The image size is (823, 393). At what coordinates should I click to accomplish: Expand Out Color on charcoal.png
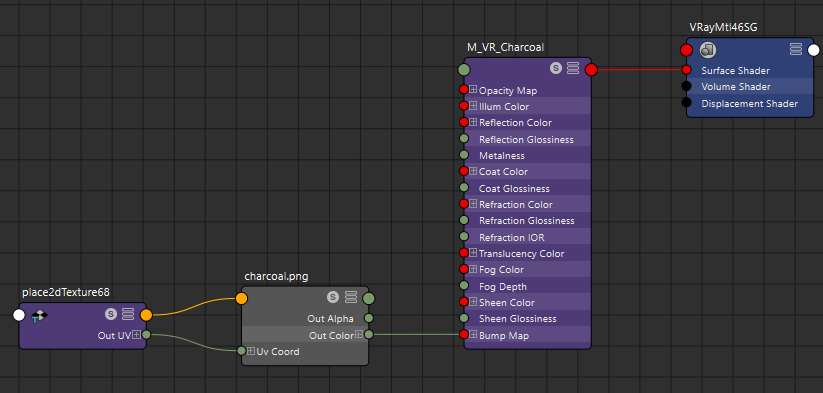(359, 334)
